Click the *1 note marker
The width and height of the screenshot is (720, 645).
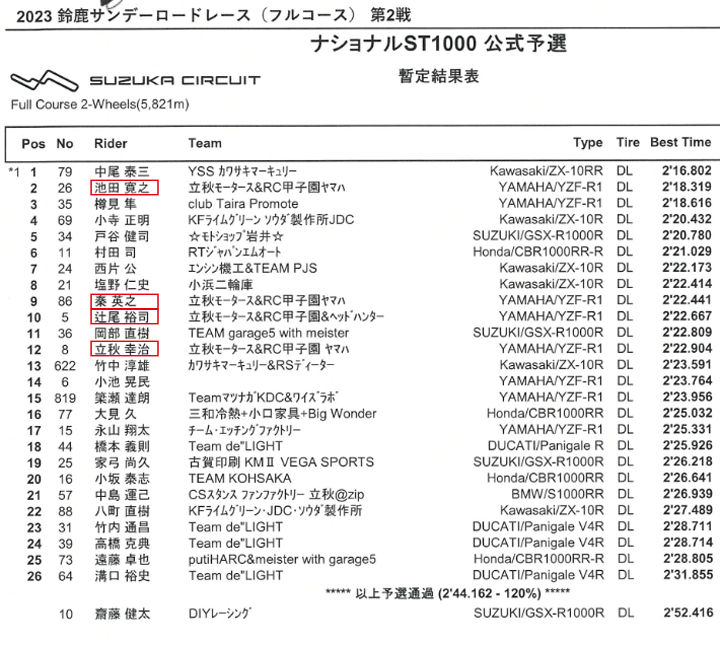coord(14,172)
